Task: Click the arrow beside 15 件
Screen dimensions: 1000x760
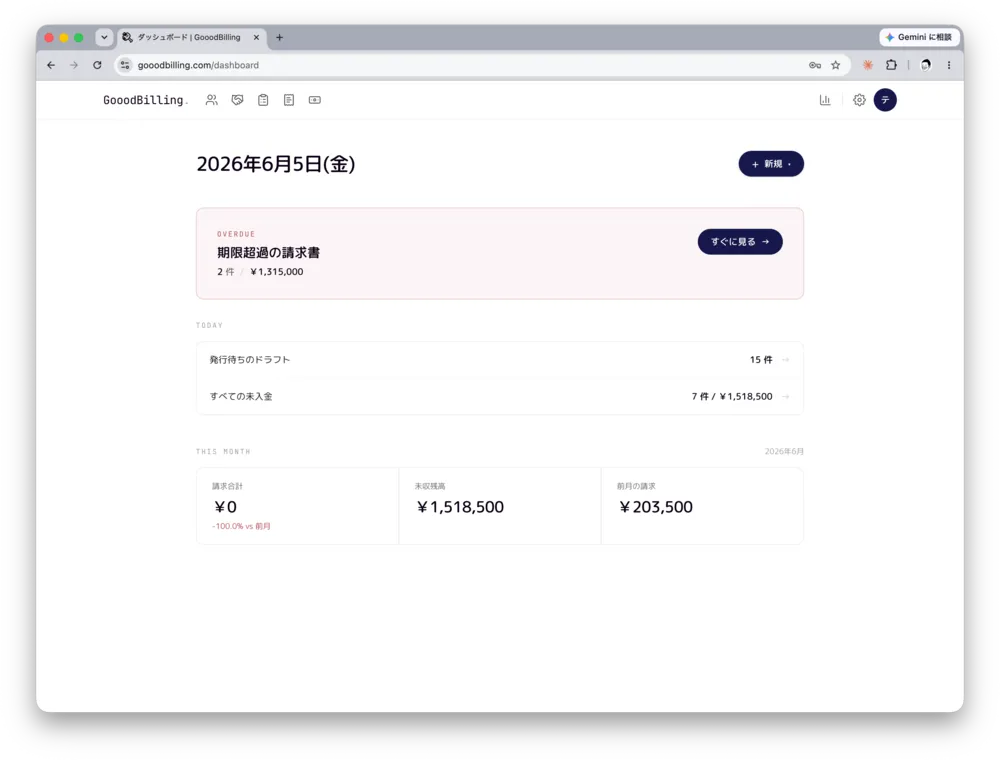Action: (786, 360)
